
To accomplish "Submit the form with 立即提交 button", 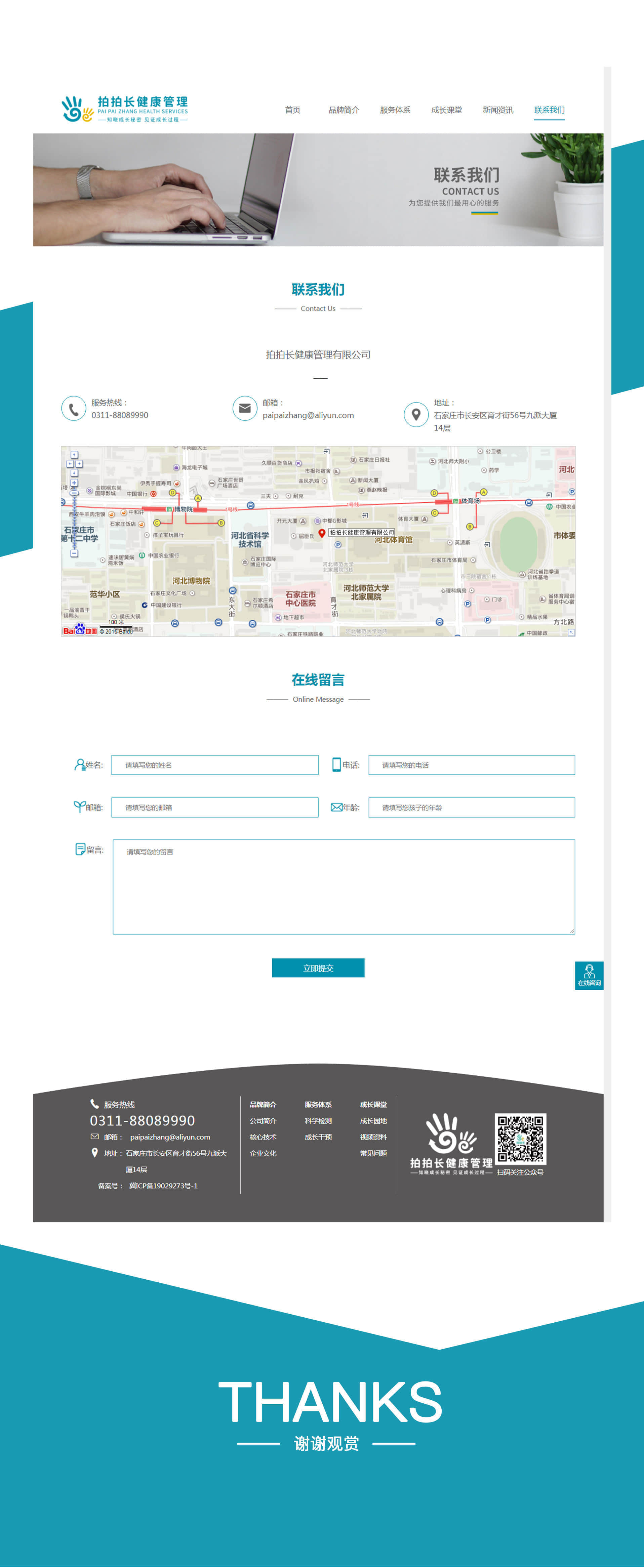I will (318, 968).
